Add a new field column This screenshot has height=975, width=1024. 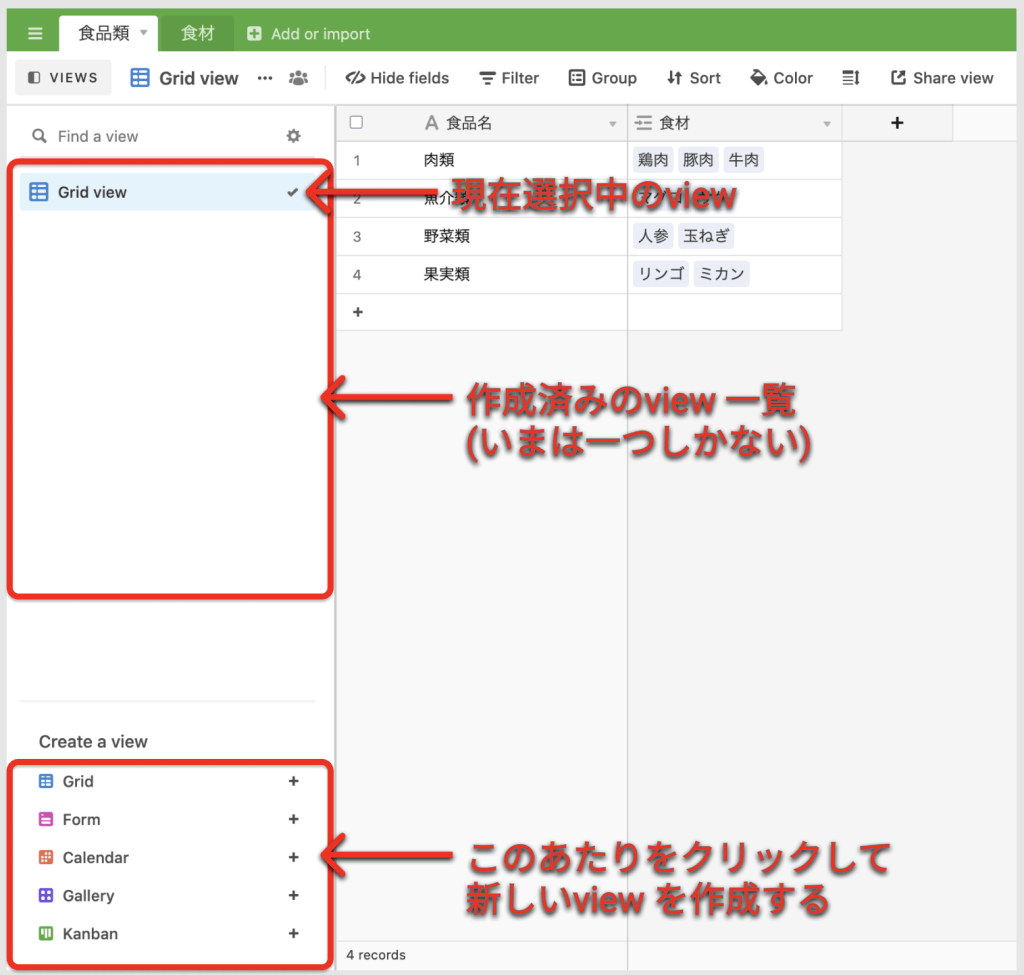897,123
